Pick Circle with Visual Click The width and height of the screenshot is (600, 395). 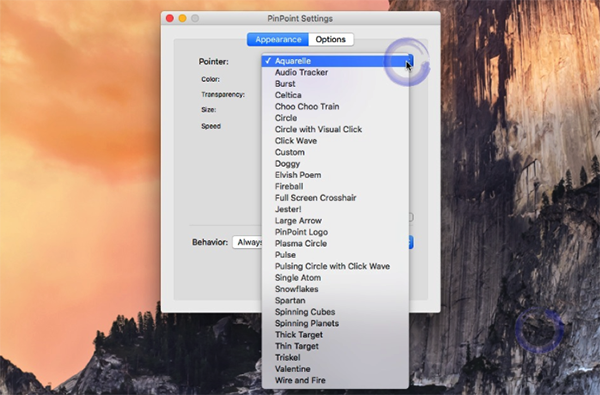(x=335, y=129)
